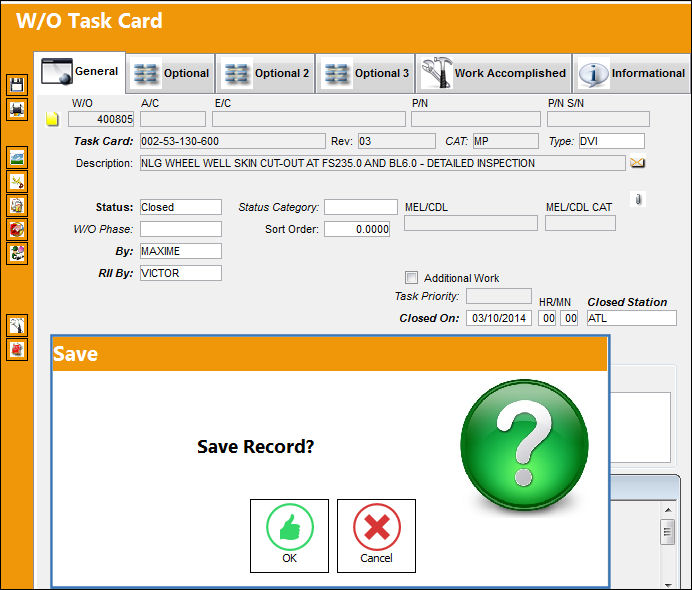This screenshot has height=590, width=692.
Task: Click the yellow note icon beside W/O field
Action: (53, 119)
